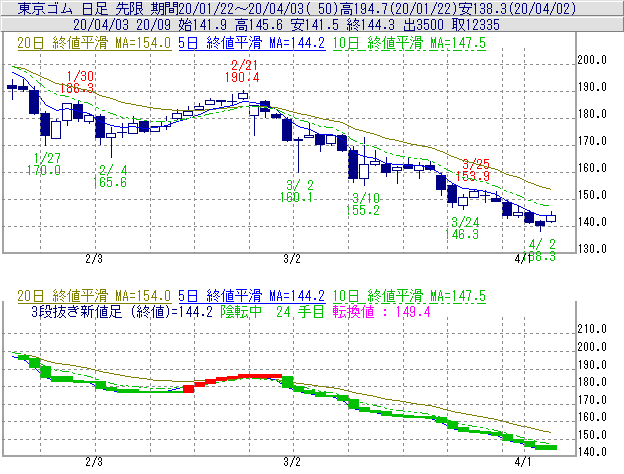Click the 130.0 price axis label in top chart

coord(592,249)
